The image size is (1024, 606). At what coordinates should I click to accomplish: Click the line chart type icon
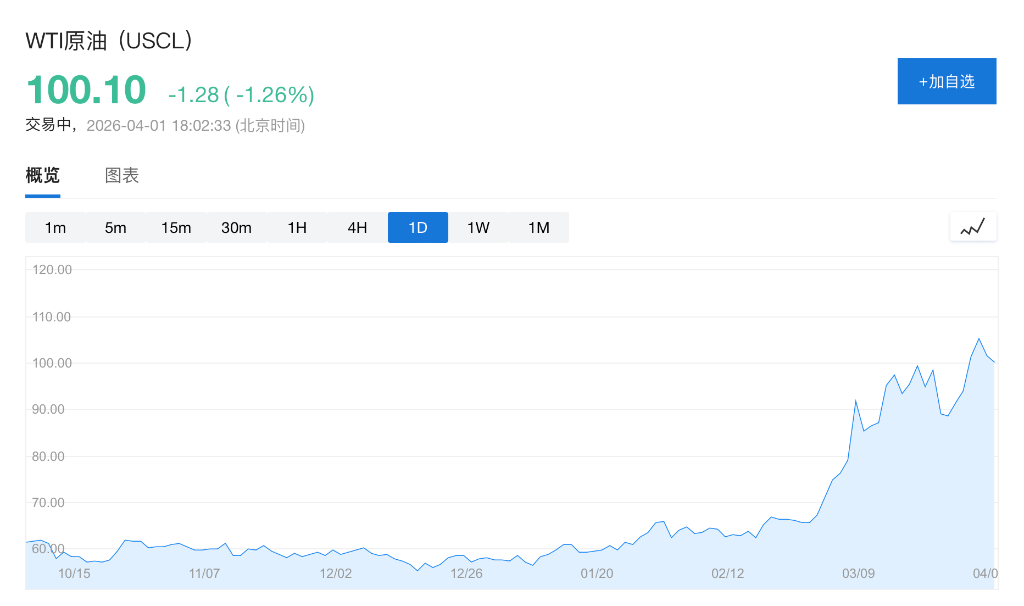973,227
